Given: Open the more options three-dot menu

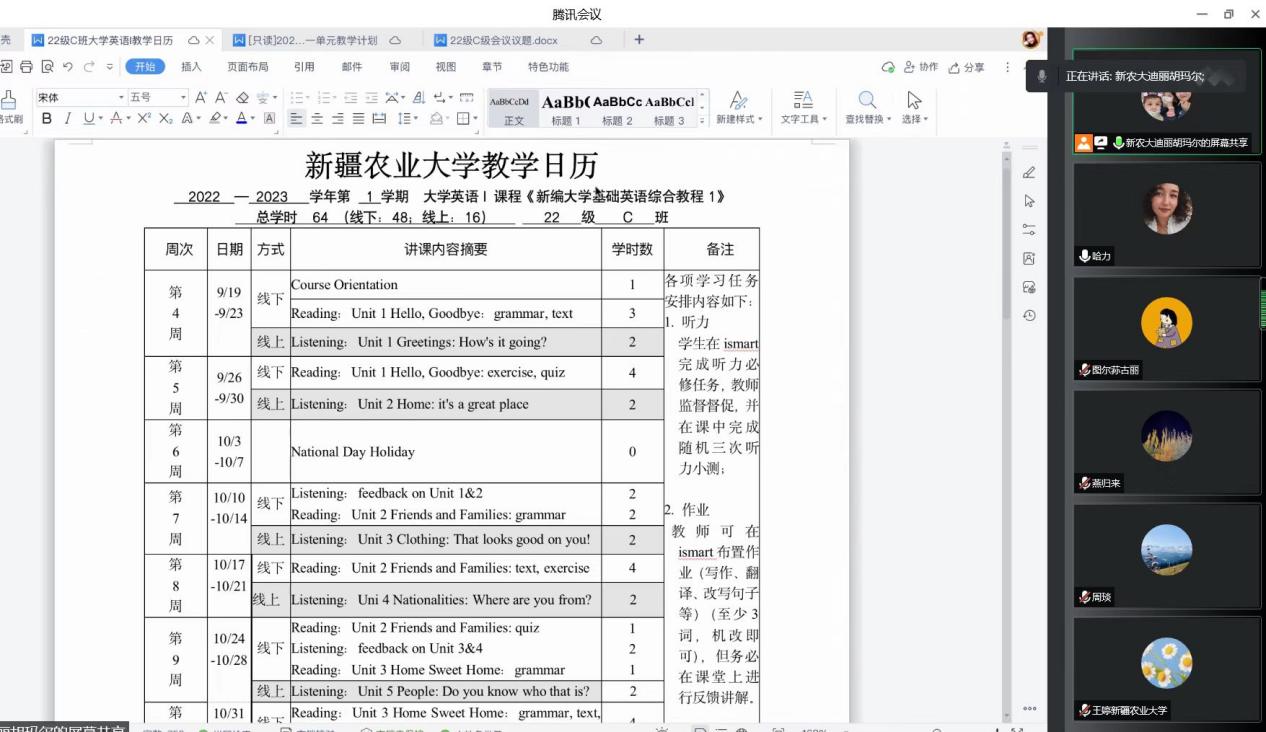Looking at the screenshot, I should click(x=1007, y=67).
